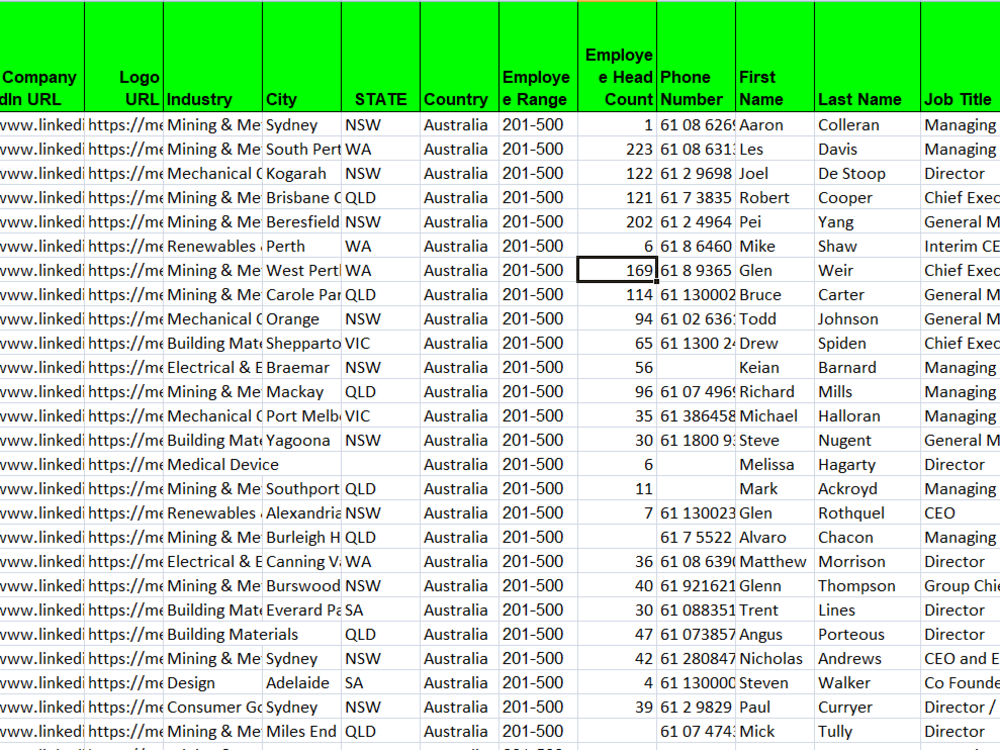Click first name cell Aaron
The height and width of the screenshot is (750, 1000).
pyautogui.click(x=775, y=125)
